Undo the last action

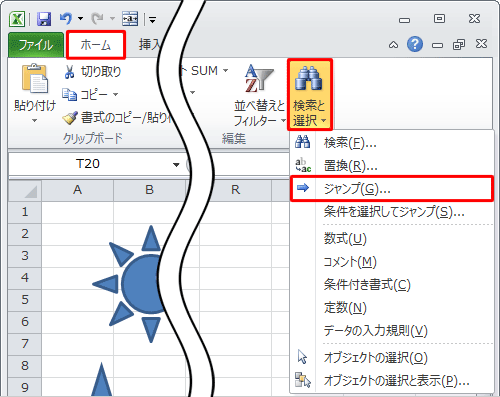click(66, 18)
